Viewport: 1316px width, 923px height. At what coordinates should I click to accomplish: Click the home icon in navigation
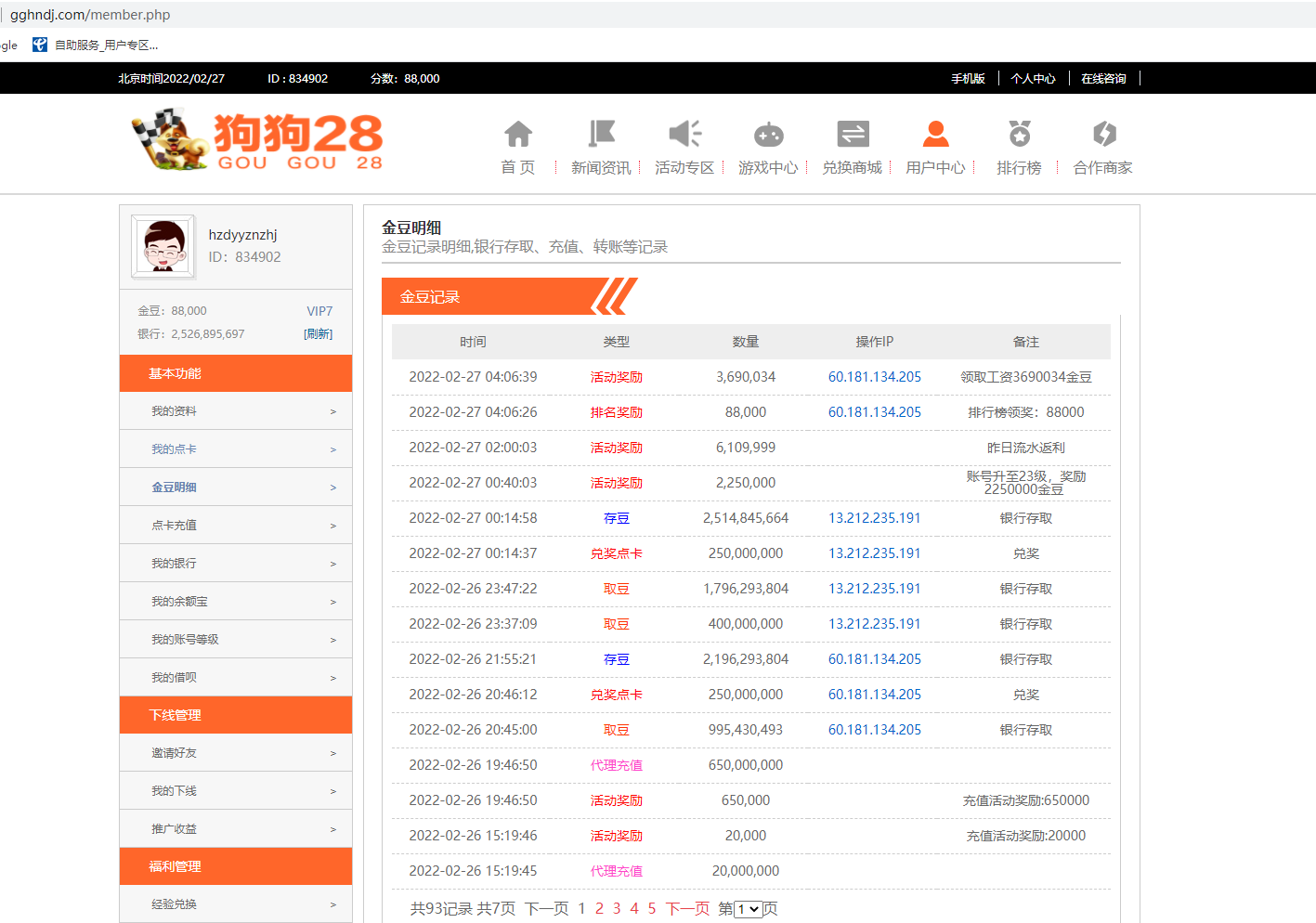(518, 135)
